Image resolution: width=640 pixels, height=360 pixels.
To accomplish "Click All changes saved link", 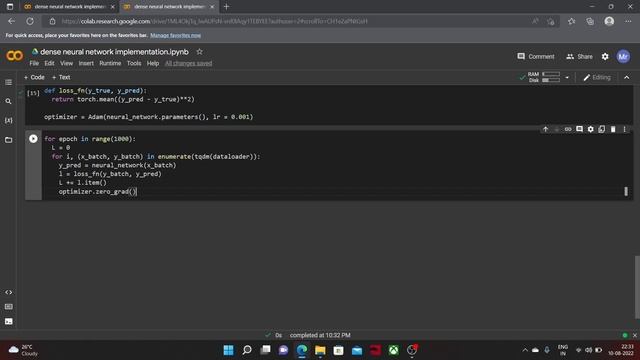I will [189, 63].
